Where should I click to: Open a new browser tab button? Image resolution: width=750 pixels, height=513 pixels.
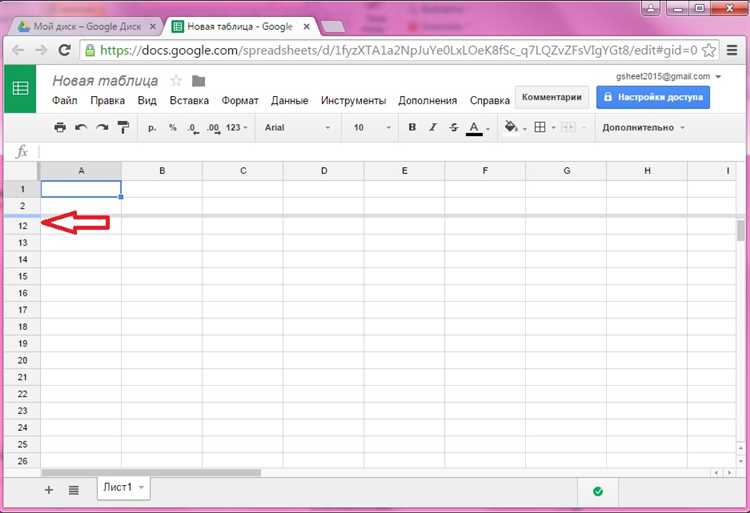click(332, 27)
